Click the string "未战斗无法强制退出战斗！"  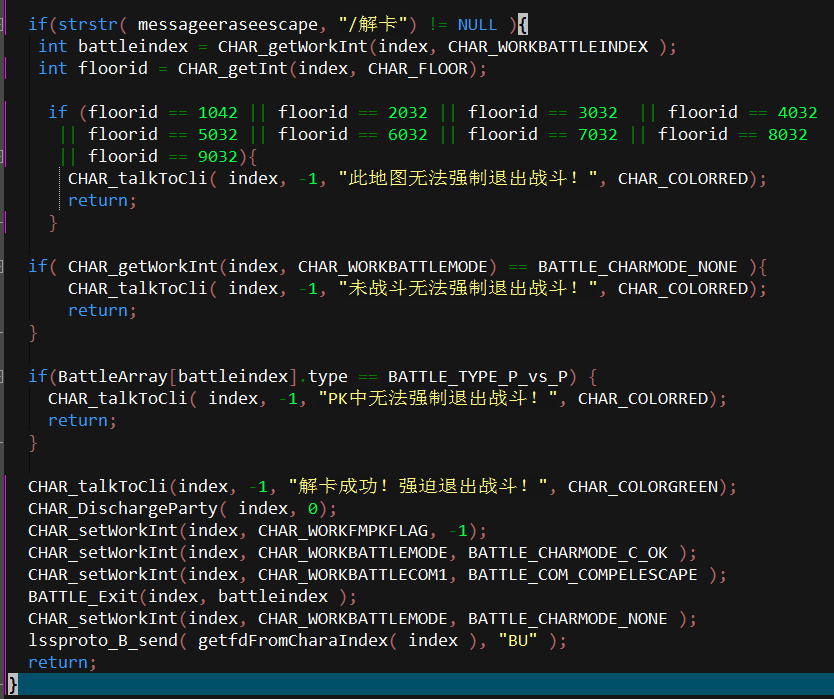pos(468,289)
